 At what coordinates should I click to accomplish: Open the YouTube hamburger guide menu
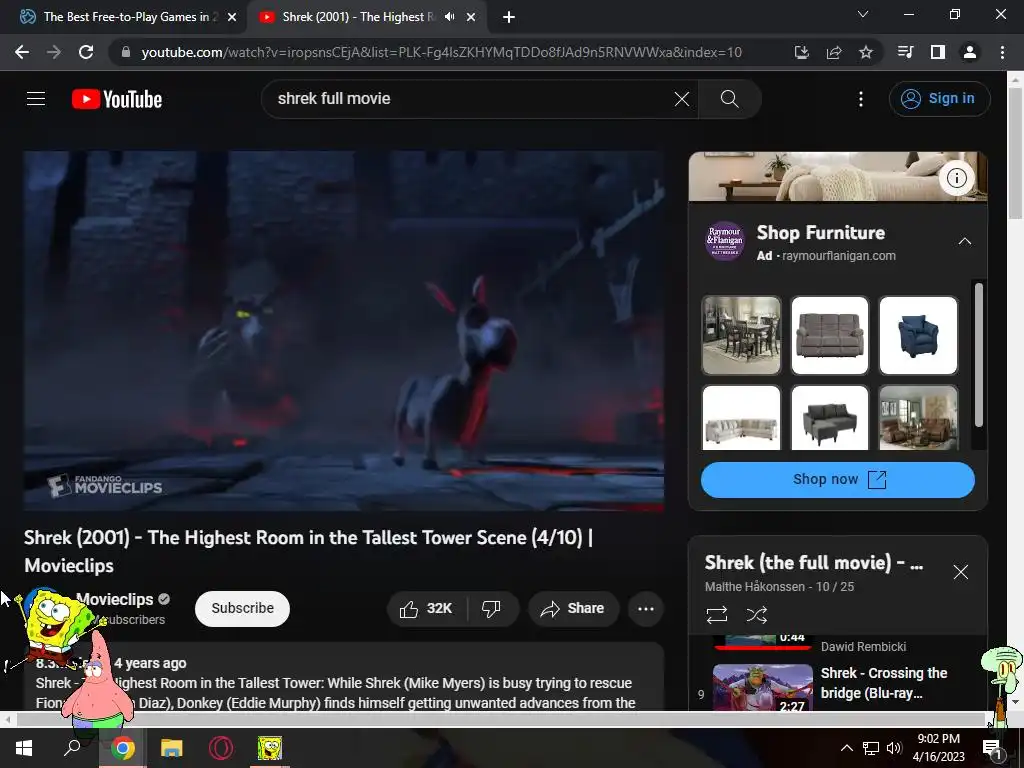click(x=36, y=99)
